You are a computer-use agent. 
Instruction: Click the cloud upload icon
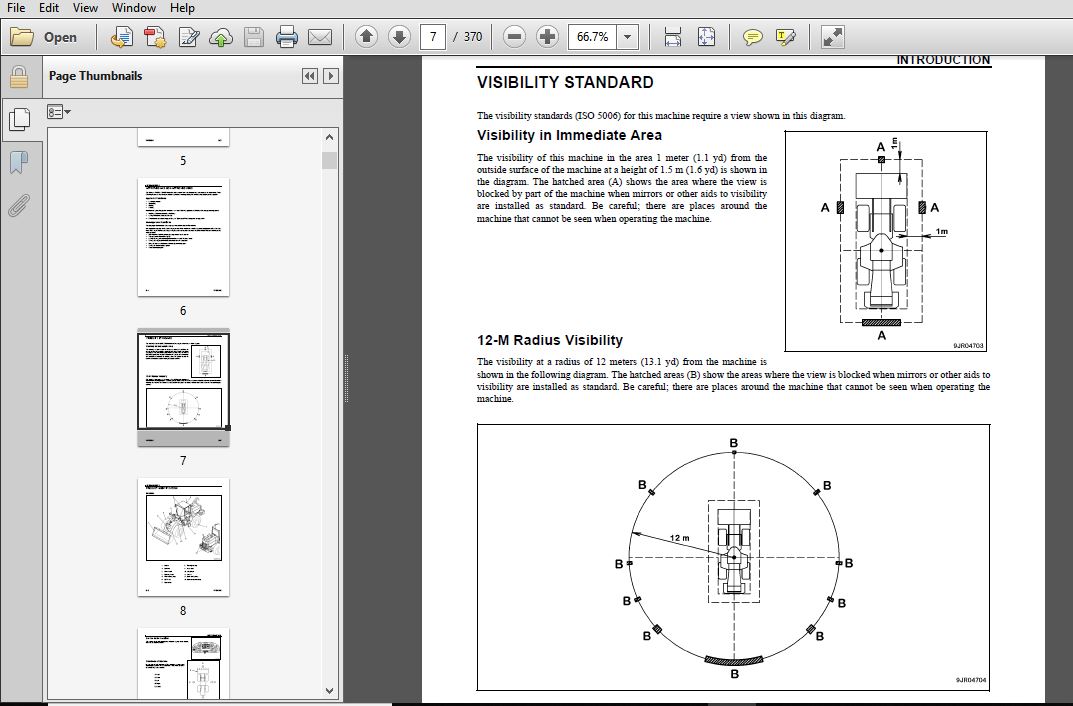tap(221, 37)
